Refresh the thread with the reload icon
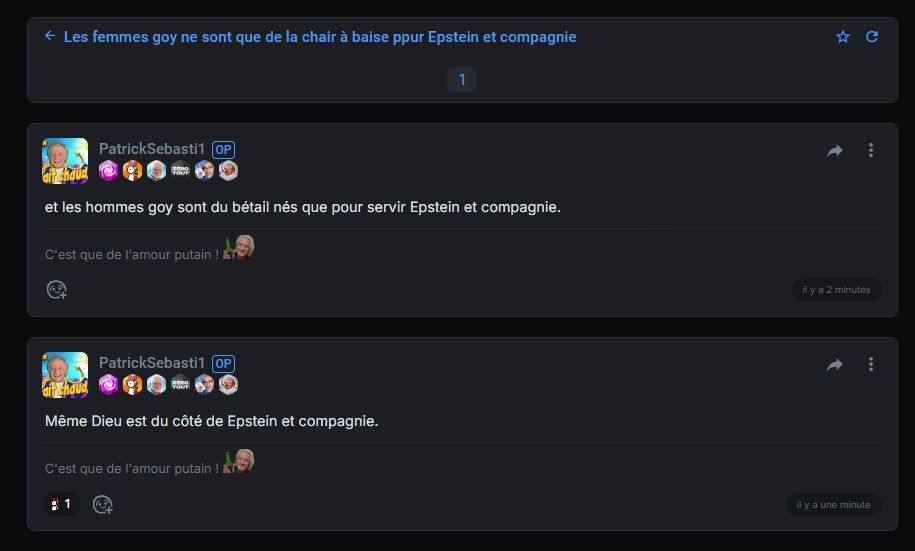Screen dimensions: 915x551 (872, 37)
